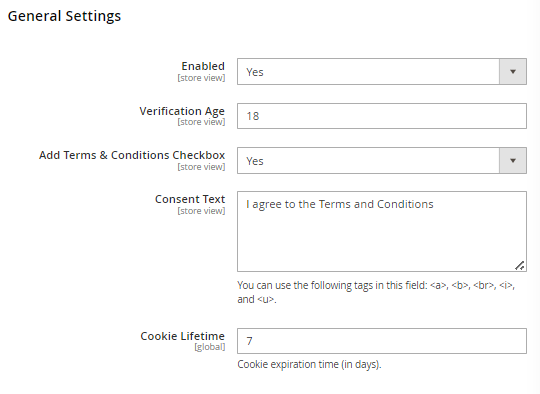This screenshot has width=540, height=394.
Task: Click the Cookie Lifetime label
Action: point(183,336)
